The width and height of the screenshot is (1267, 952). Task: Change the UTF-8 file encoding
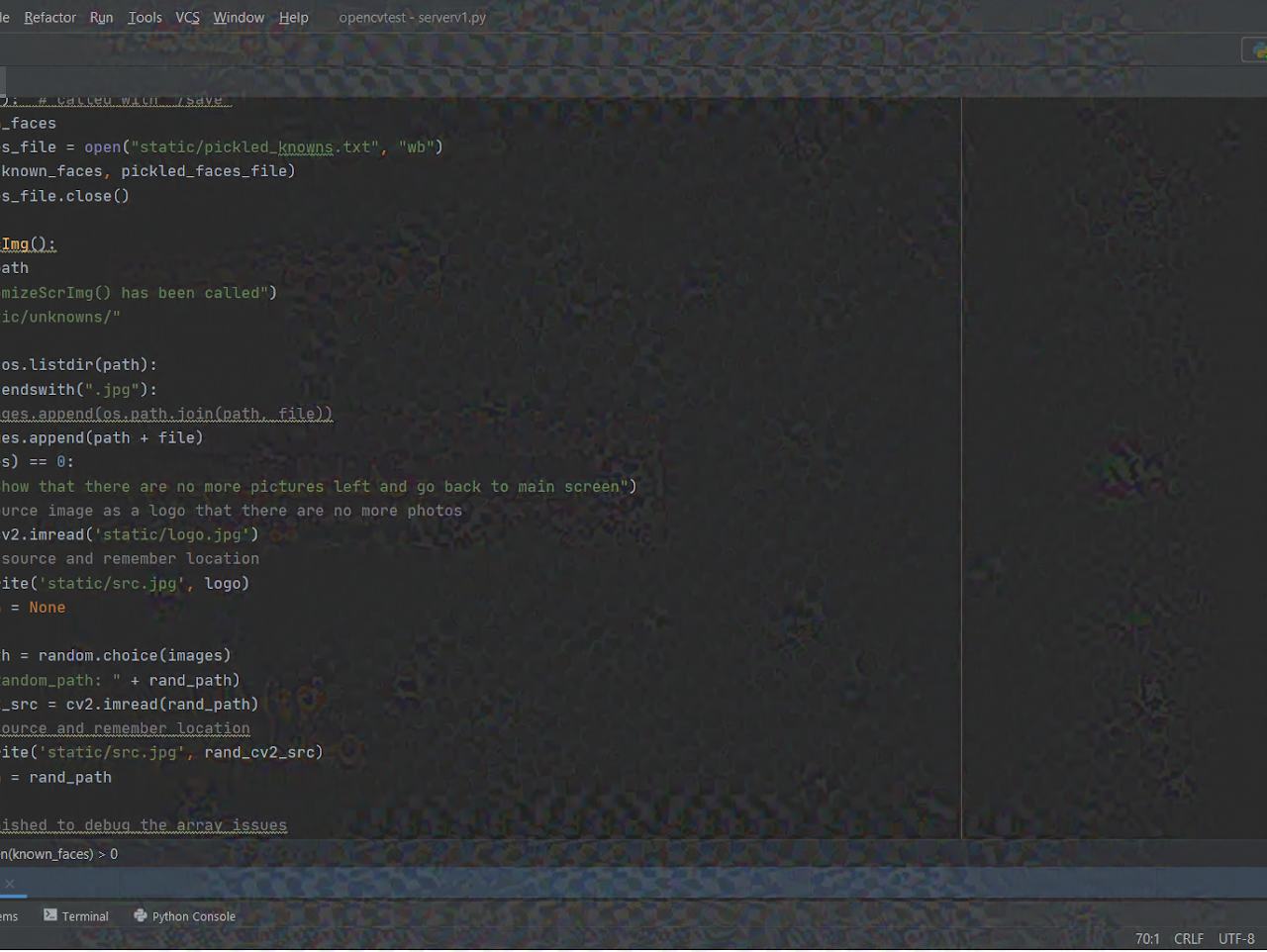pyautogui.click(x=1236, y=939)
